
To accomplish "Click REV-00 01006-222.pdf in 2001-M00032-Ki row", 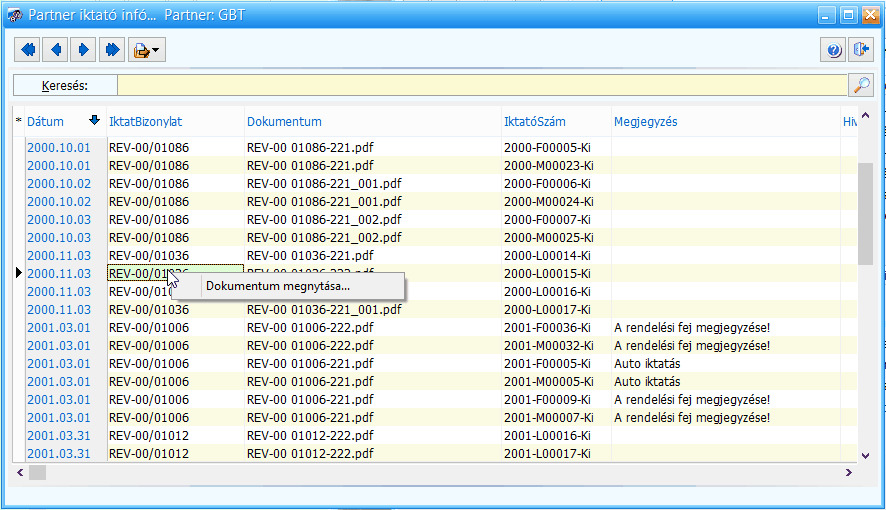I will (310, 346).
